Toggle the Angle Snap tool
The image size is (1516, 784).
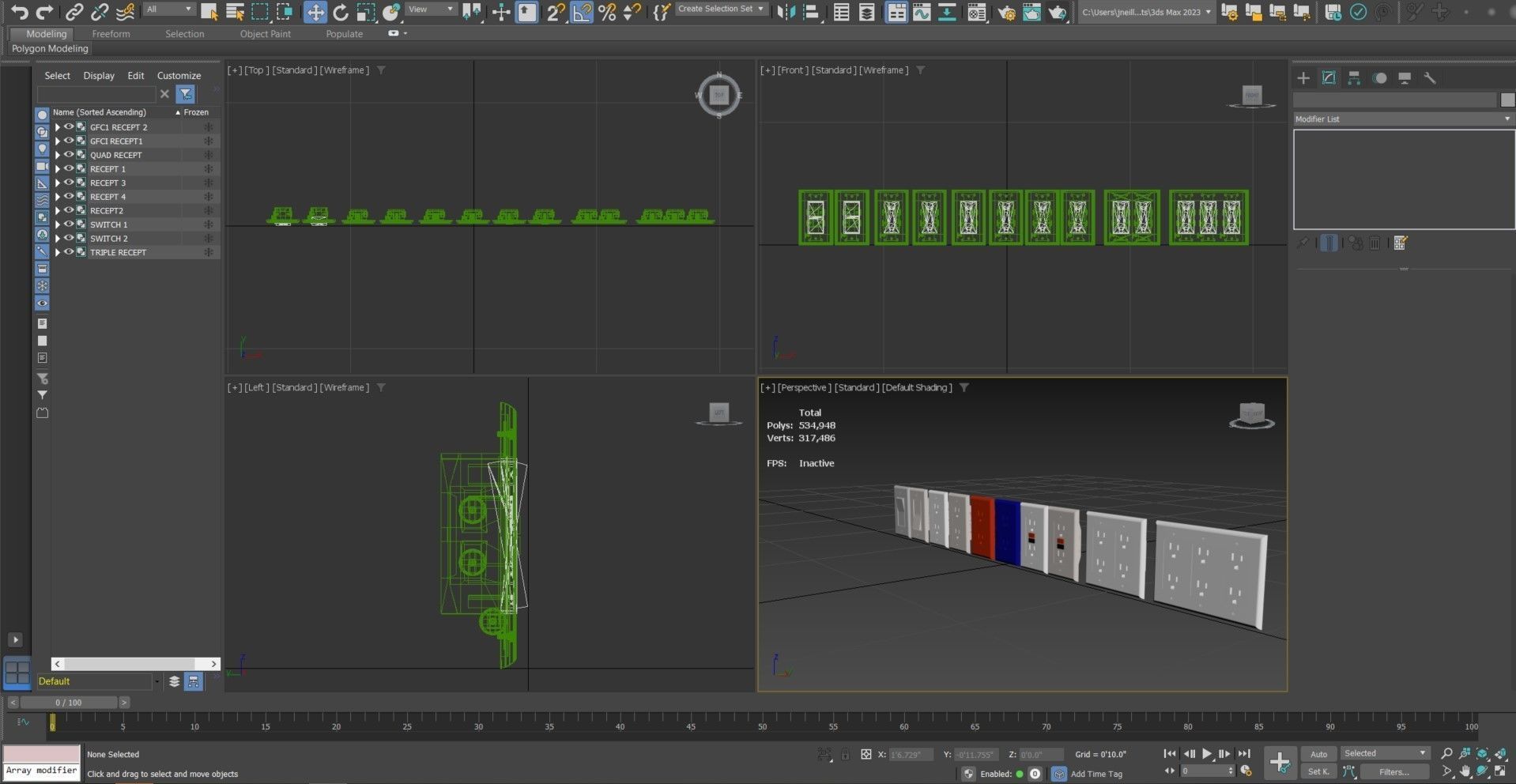point(582,12)
